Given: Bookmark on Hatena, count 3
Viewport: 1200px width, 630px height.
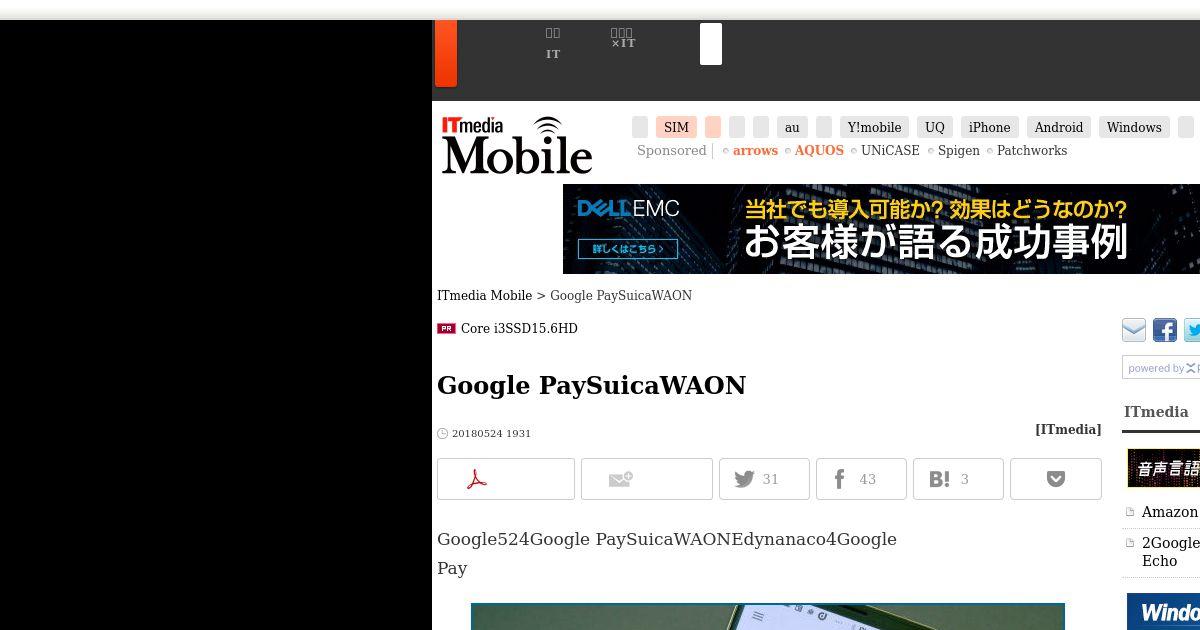Looking at the screenshot, I should tap(958, 479).
